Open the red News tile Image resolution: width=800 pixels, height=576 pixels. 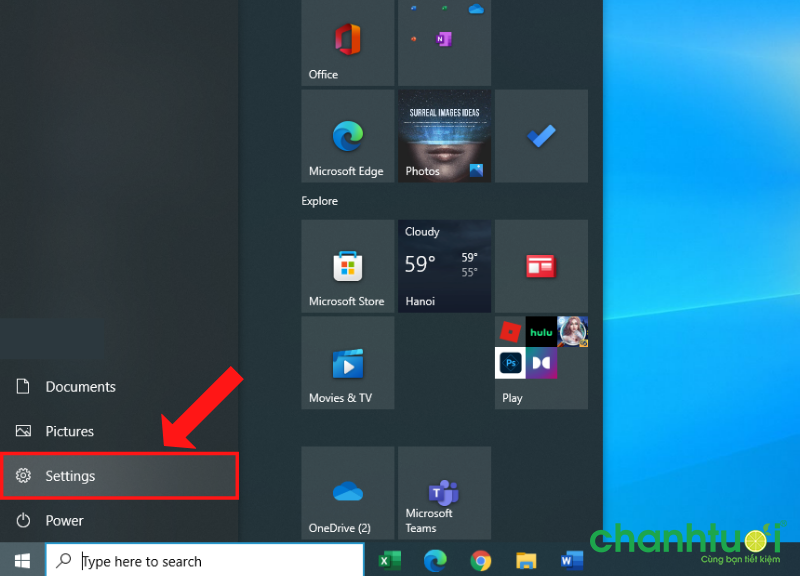(x=541, y=266)
